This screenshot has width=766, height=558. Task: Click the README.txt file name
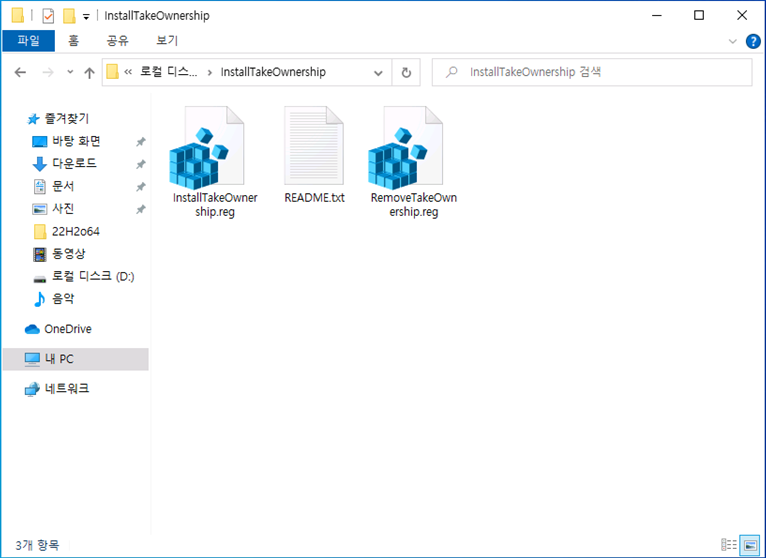tap(314, 197)
